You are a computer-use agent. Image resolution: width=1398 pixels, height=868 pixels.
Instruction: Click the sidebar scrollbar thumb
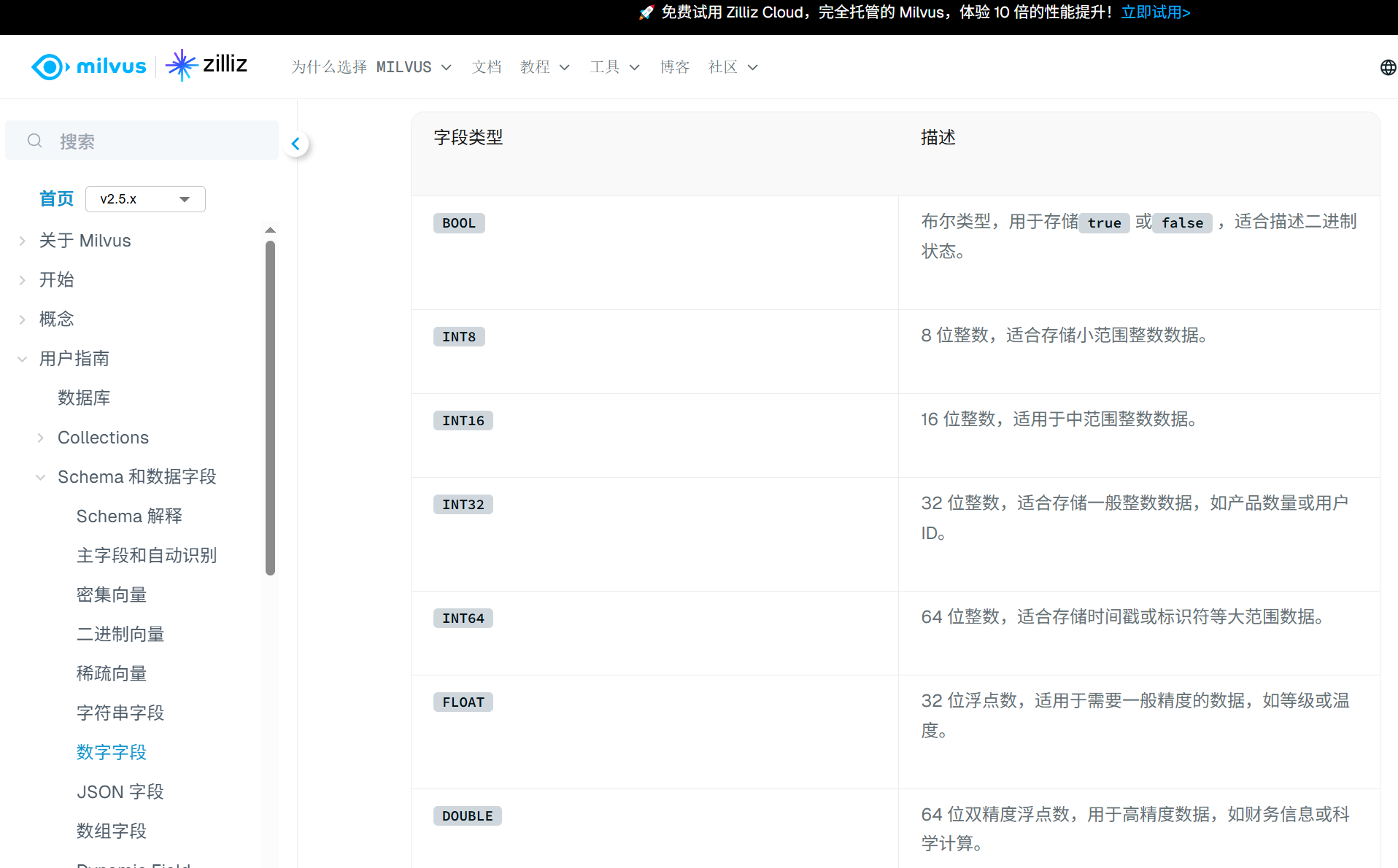270,407
